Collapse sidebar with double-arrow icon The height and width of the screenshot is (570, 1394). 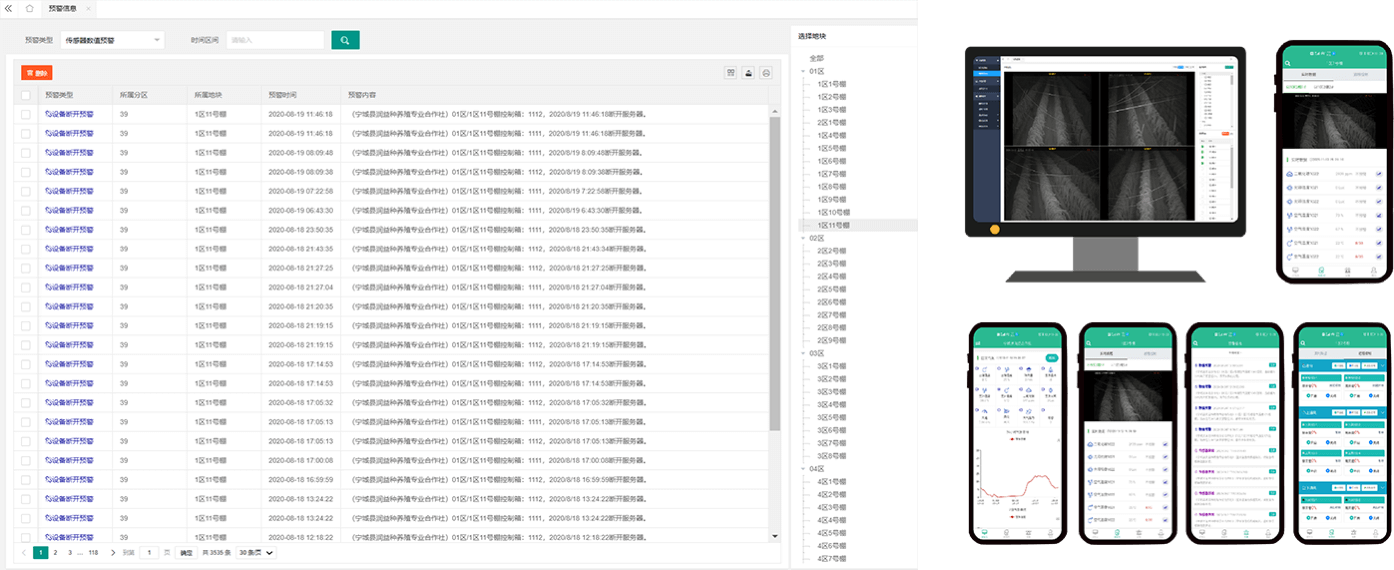[x=8, y=8]
